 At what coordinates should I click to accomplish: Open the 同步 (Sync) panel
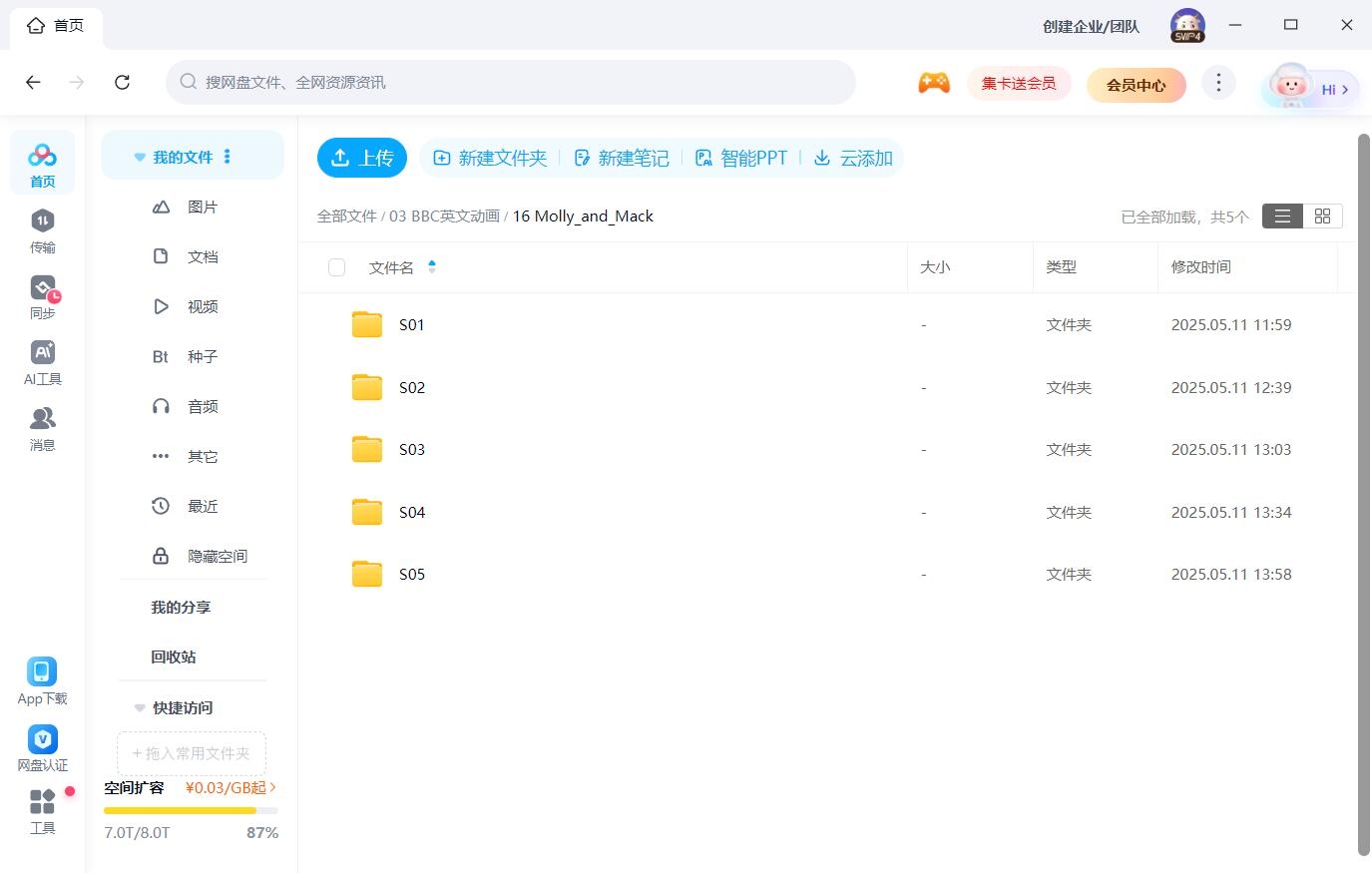(42, 295)
